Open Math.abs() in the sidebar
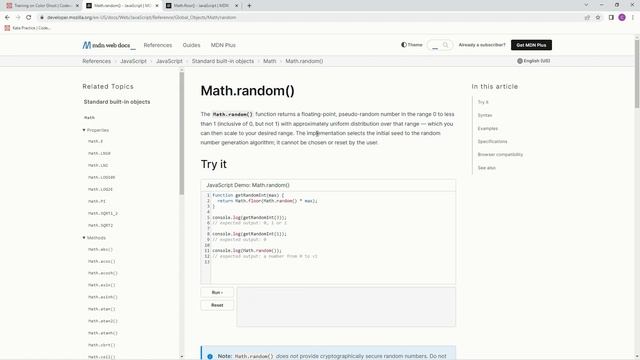640x360 pixels. point(100,249)
